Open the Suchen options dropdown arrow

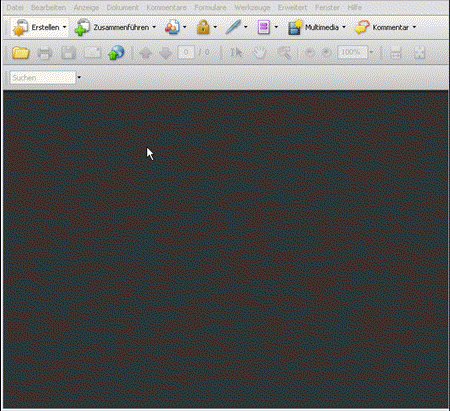[79, 77]
